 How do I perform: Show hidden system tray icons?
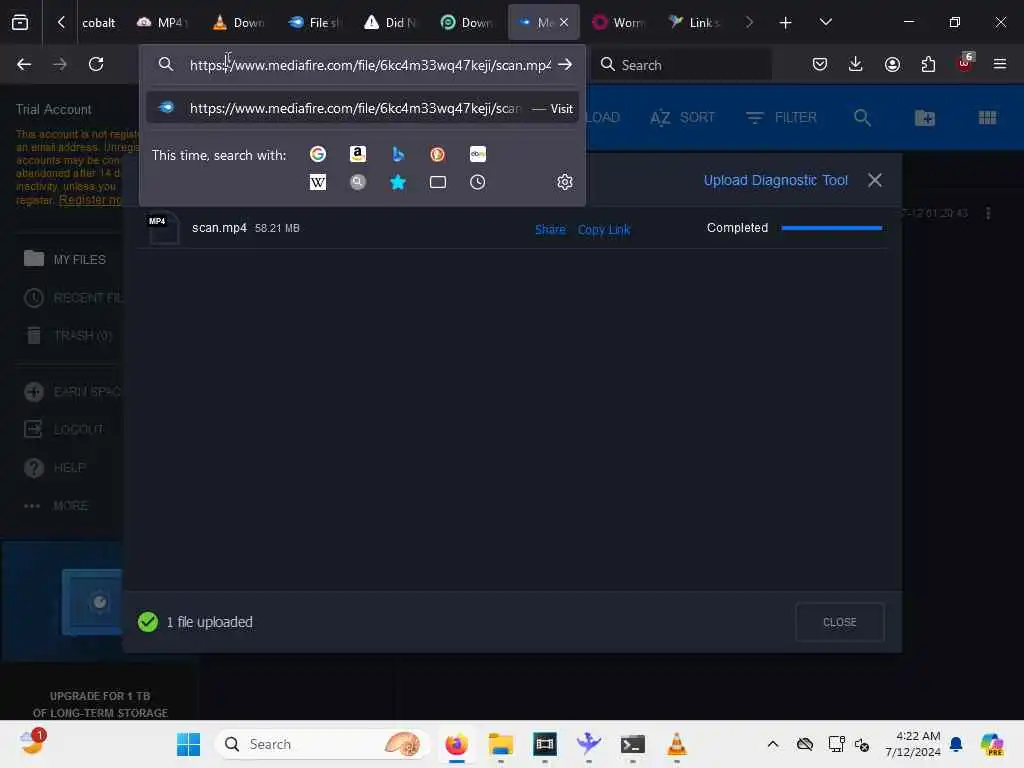coord(773,744)
